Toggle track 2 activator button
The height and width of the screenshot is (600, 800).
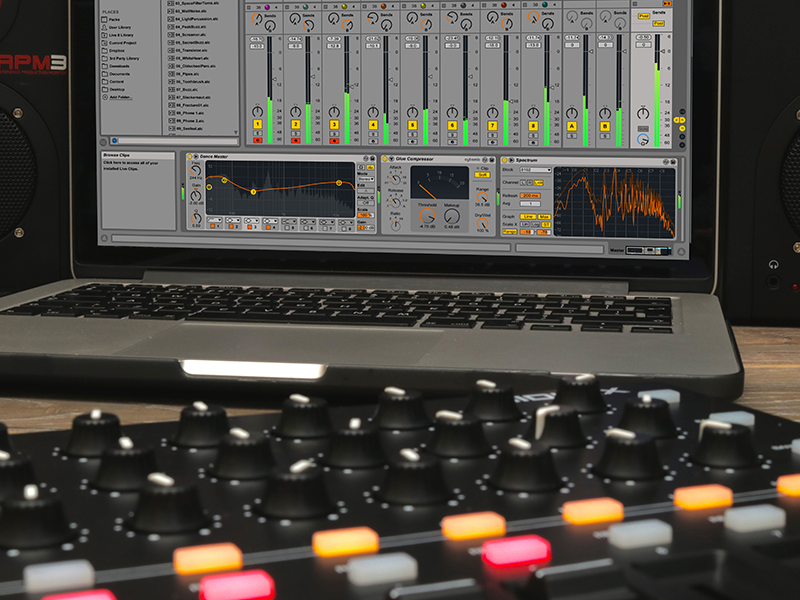click(295, 124)
